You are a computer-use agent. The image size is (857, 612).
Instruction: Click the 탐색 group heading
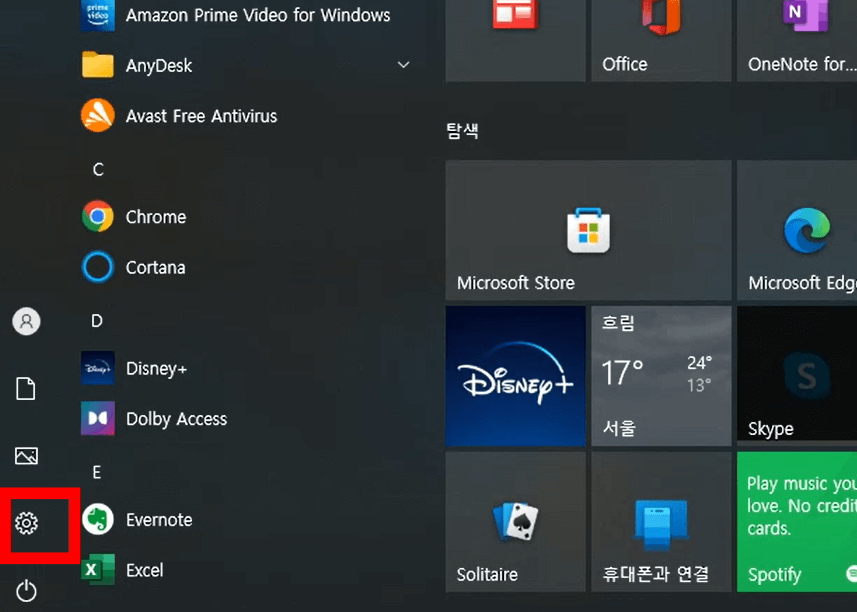pyautogui.click(x=462, y=131)
